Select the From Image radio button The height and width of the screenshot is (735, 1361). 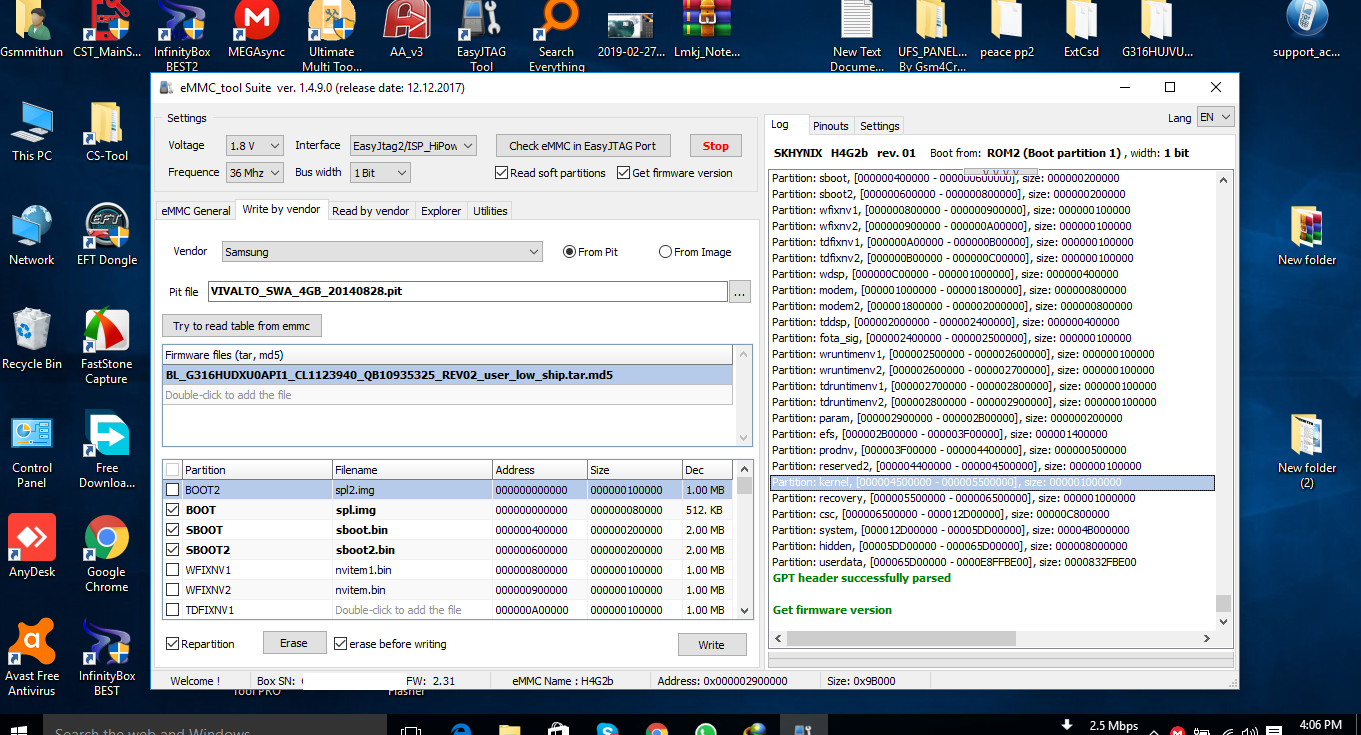click(x=665, y=252)
